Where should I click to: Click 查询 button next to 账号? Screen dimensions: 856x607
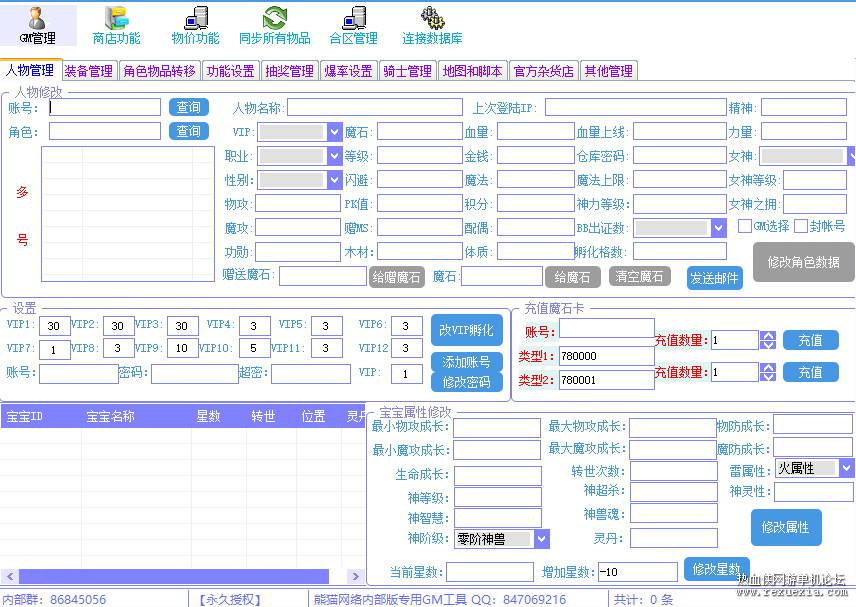(188, 107)
